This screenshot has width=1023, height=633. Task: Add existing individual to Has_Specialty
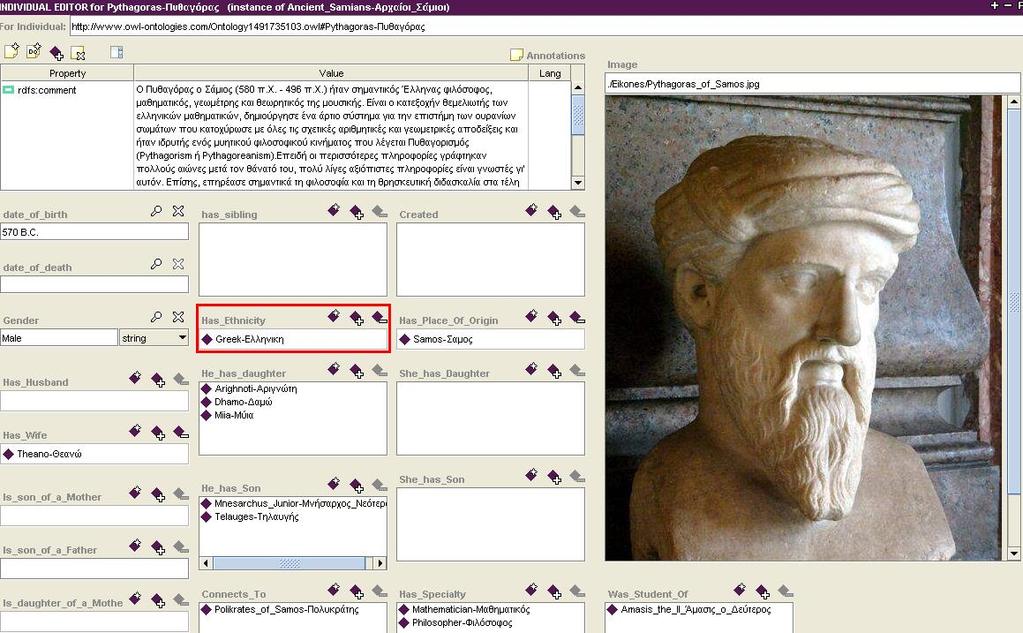[x=554, y=592]
